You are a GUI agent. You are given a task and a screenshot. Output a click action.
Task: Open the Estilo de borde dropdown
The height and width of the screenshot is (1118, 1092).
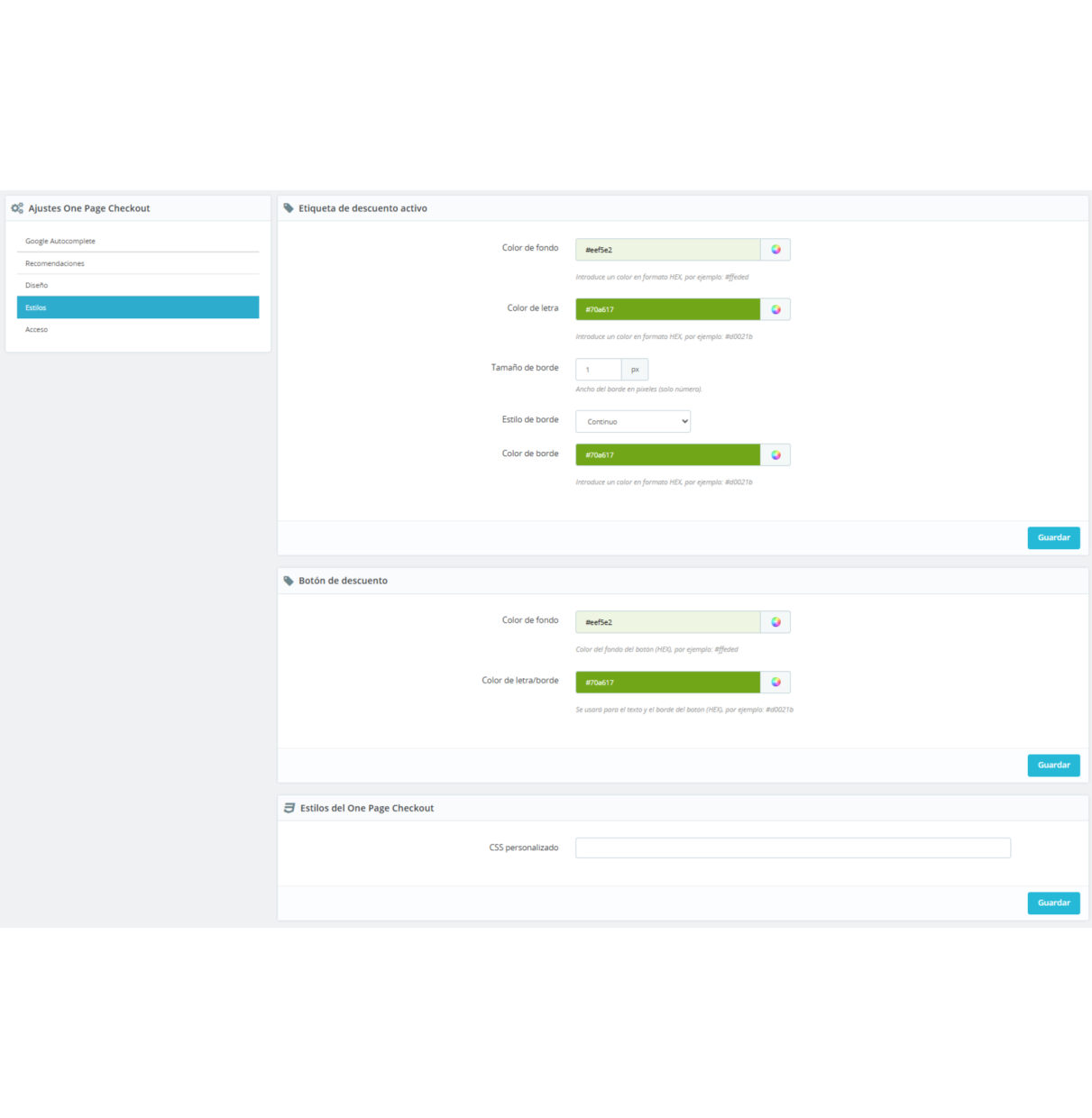pos(633,421)
